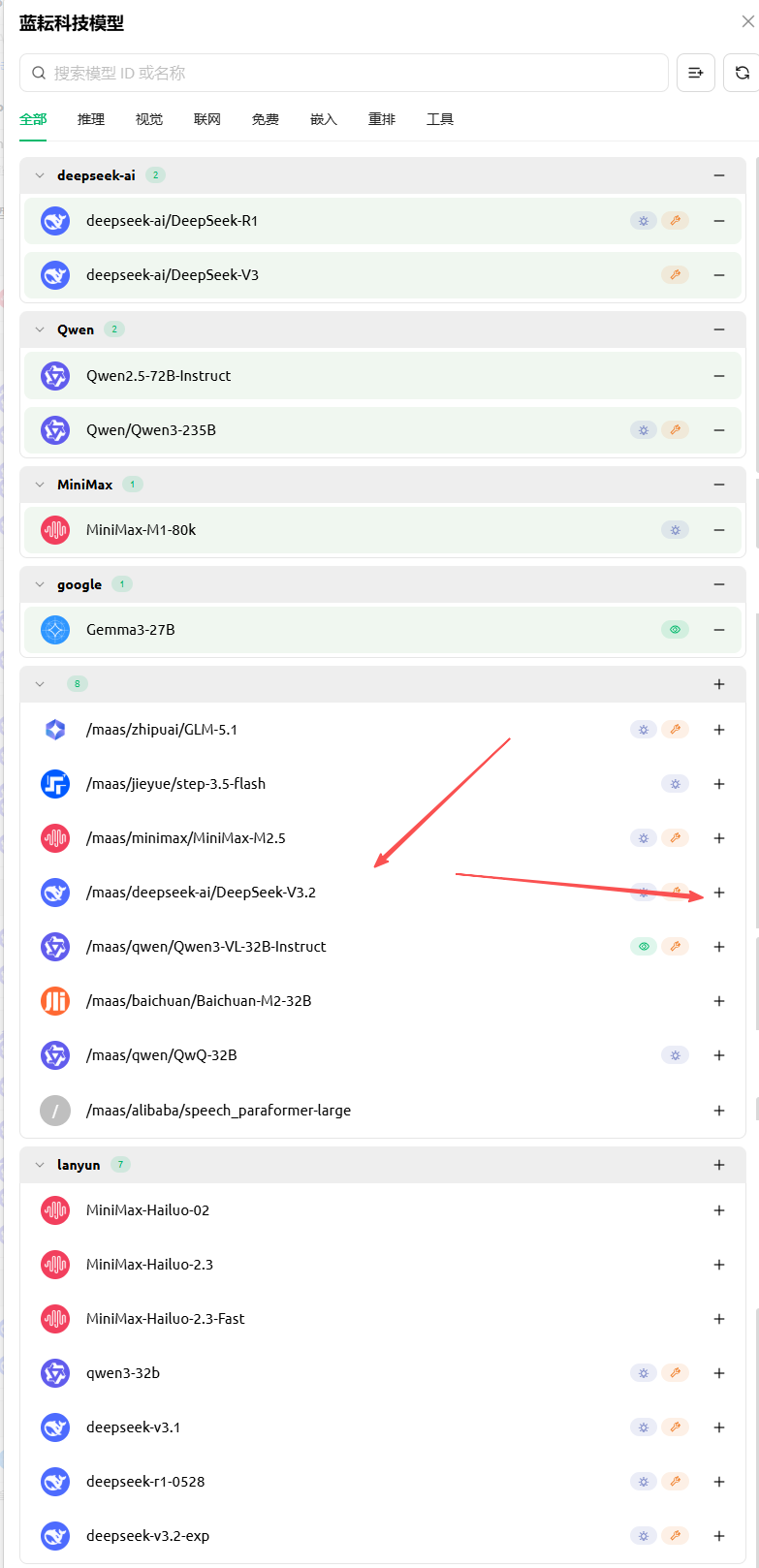Add the /maas/zhipuai/GLM-5.1 model
Viewport: 759px width, 1568px height.
pyautogui.click(x=719, y=730)
